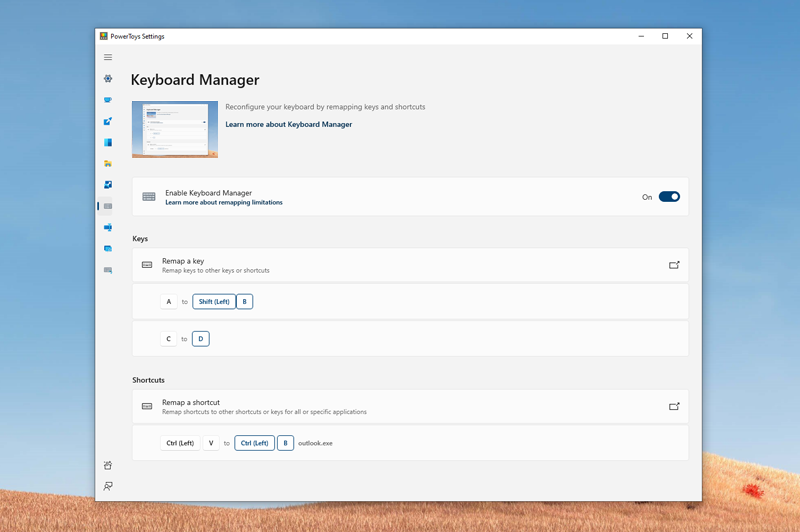The width and height of the screenshot is (800, 532).
Task: Open the Welcome to PowerToys icon
Action: pos(108,465)
